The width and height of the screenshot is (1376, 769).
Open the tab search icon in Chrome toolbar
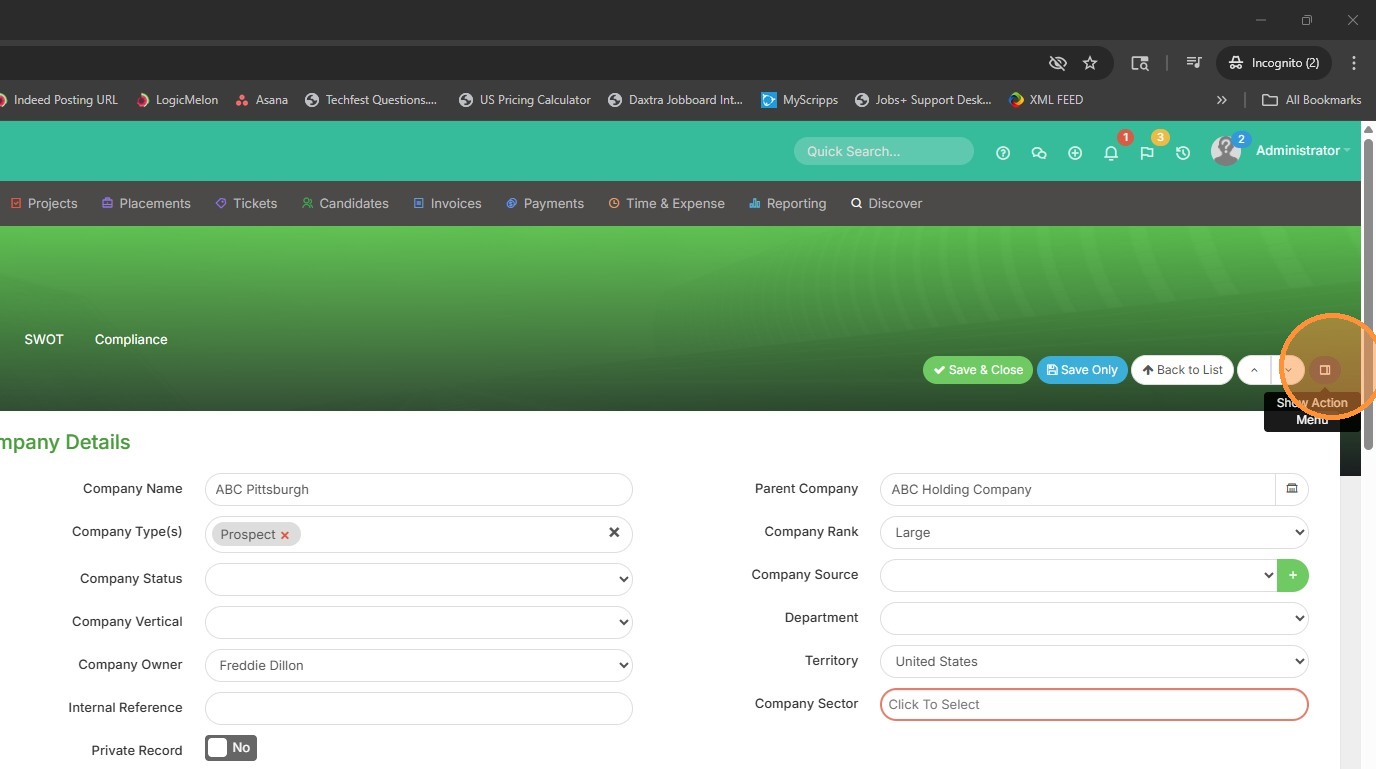click(x=1140, y=63)
